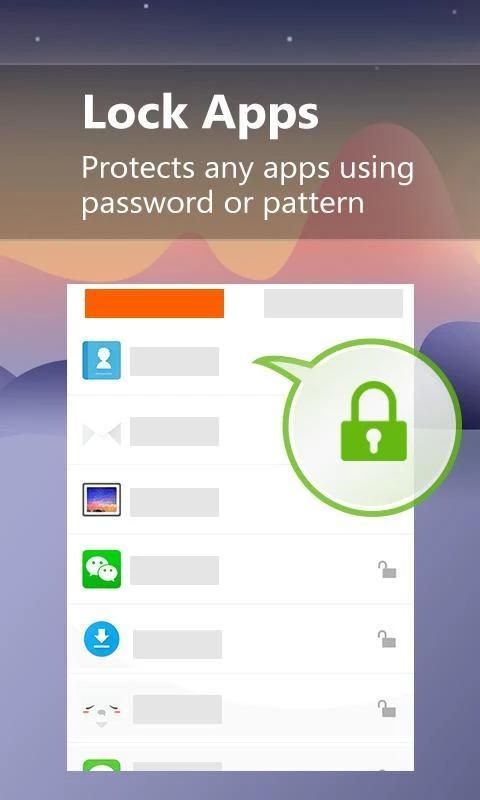Screen dimensions: 480x800
Task: Select the partially visible green bottom app icon
Action: (x=102, y=765)
